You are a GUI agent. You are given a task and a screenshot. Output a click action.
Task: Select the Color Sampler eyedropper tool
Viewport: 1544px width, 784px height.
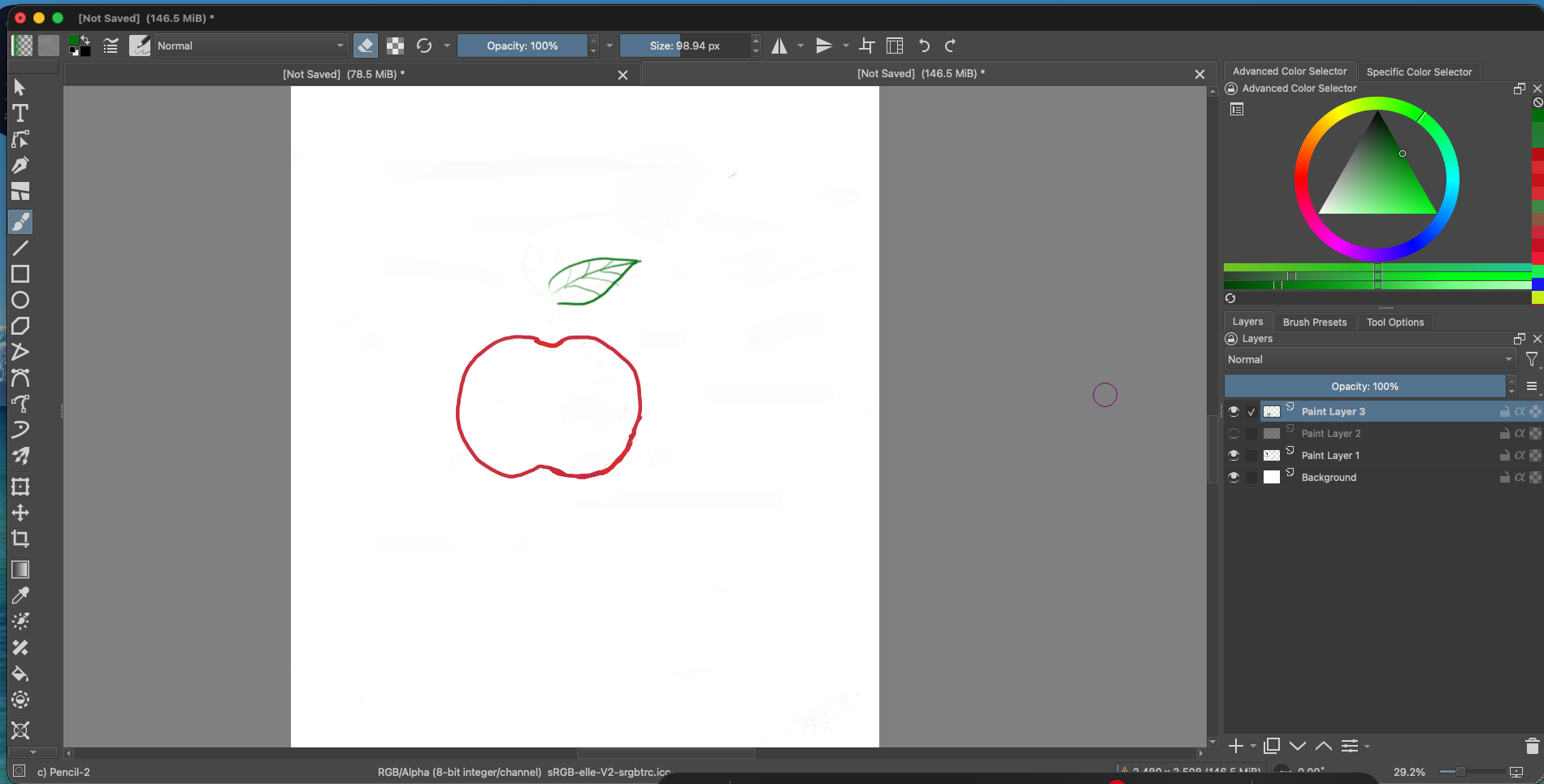pos(20,596)
